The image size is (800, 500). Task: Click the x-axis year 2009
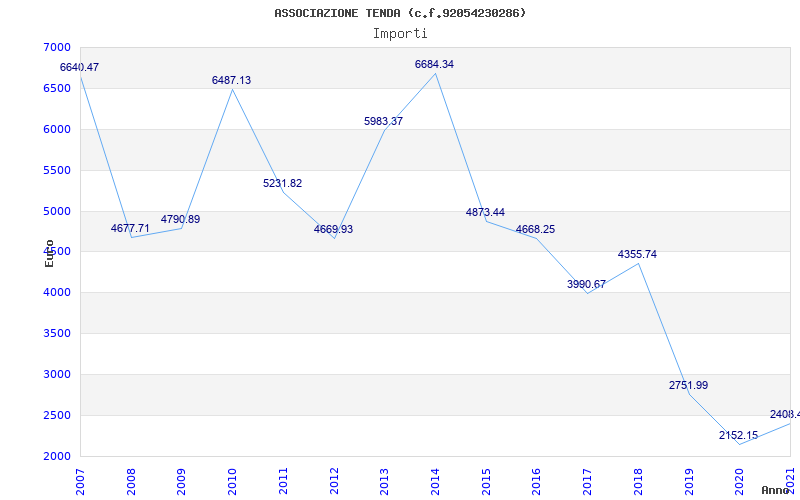pos(182,481)
